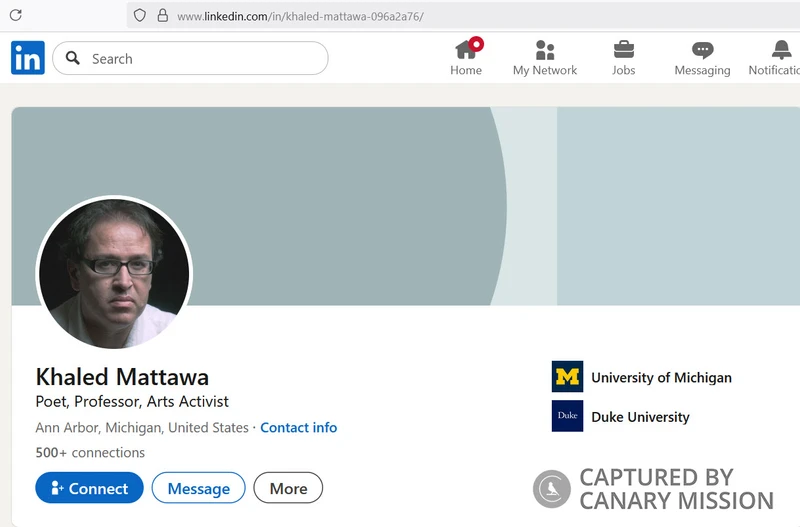Click the University of Michigan logo

567,377
